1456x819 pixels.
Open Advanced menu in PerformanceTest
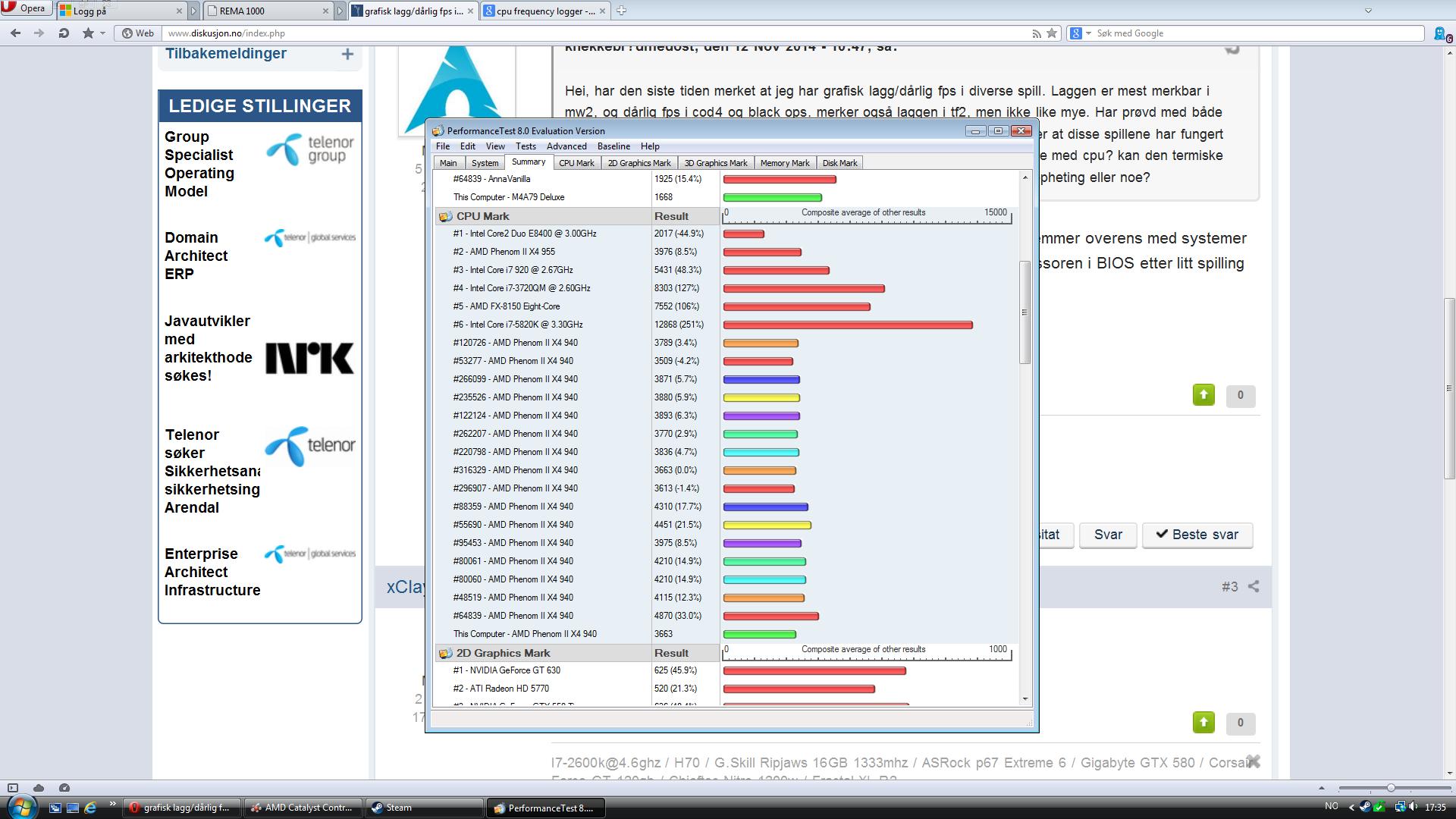click(x=566, y=146)
